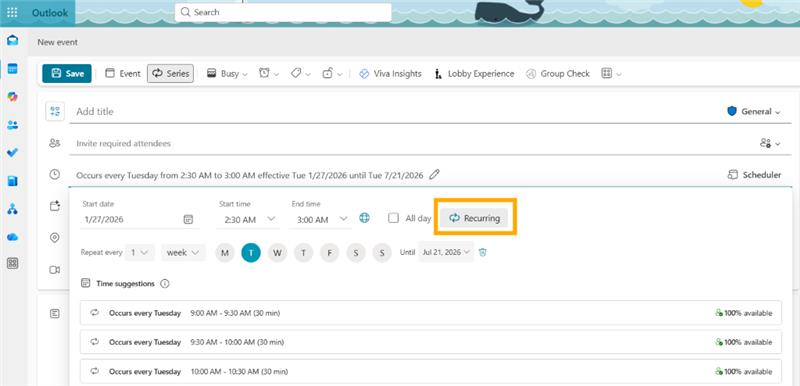Open the reminder alarm clock dropdown
This screenshot has width=800, height=386.
coord(269,73)
